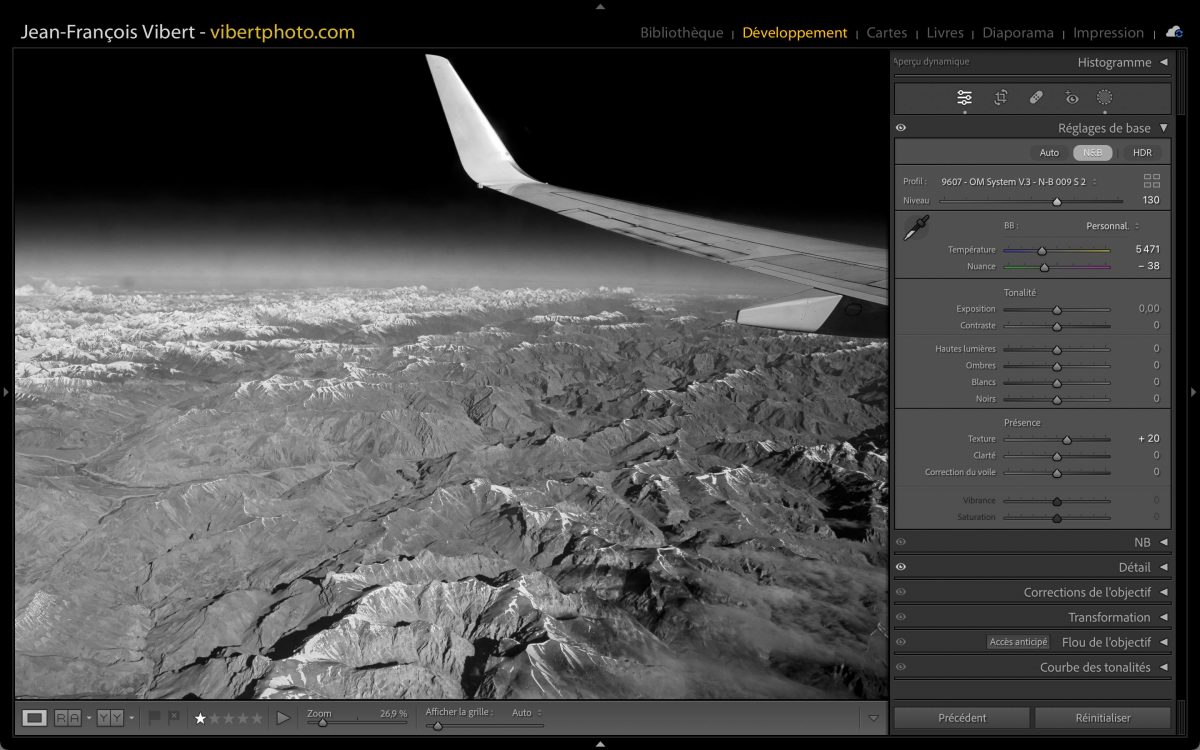The width and height of the screenshot is (1200, 750).
Task: Pick the white balance eyedropper tool
Action: coord(915,228)
